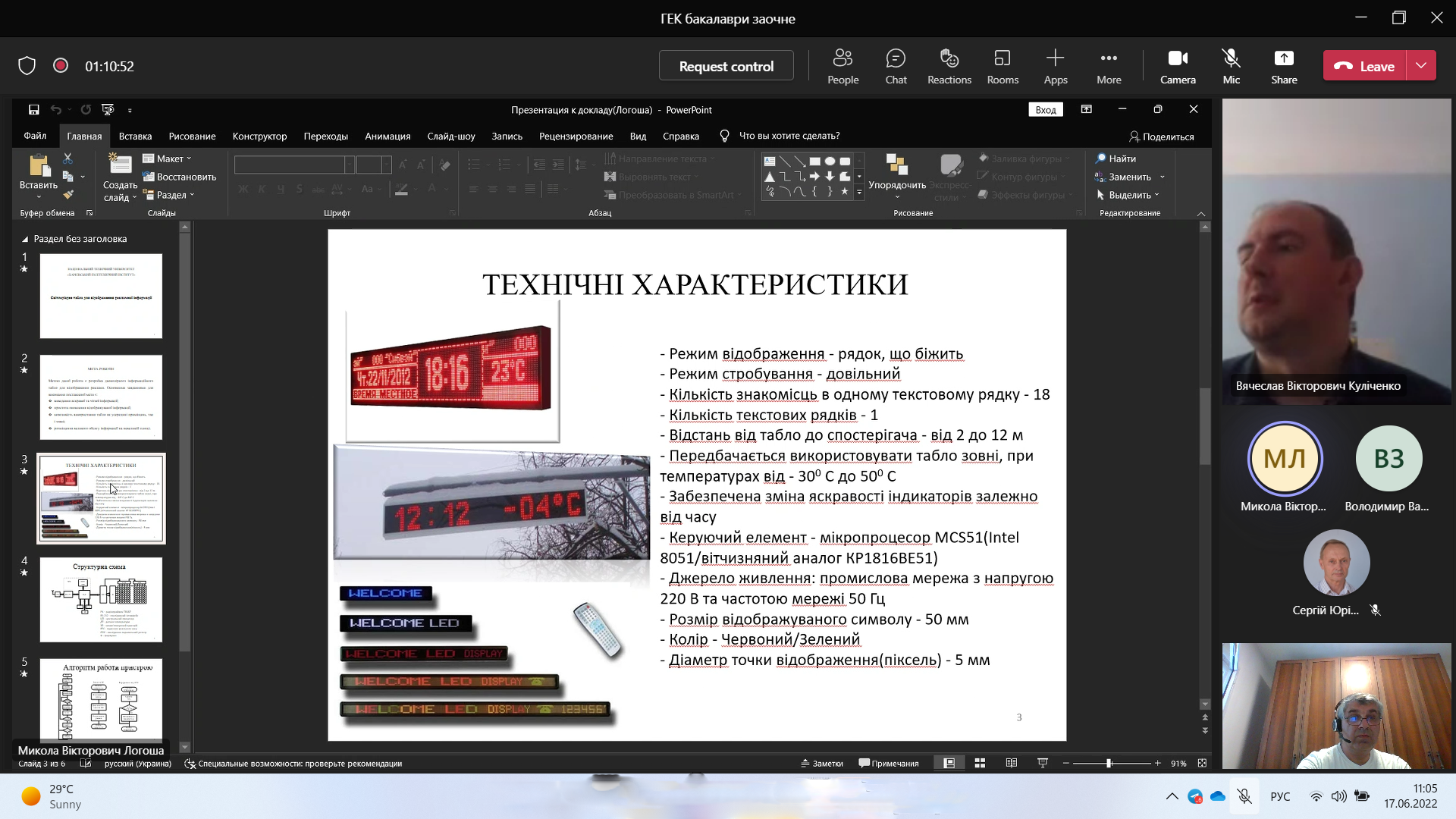Click the Request control button
The width and height of the screenshot is (1456, 819).
(726, 66)
